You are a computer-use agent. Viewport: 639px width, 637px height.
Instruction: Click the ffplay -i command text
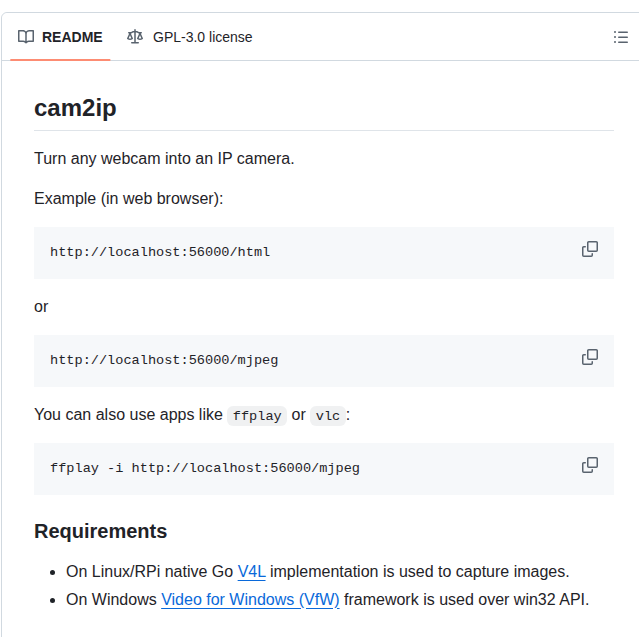click(205, 468)
